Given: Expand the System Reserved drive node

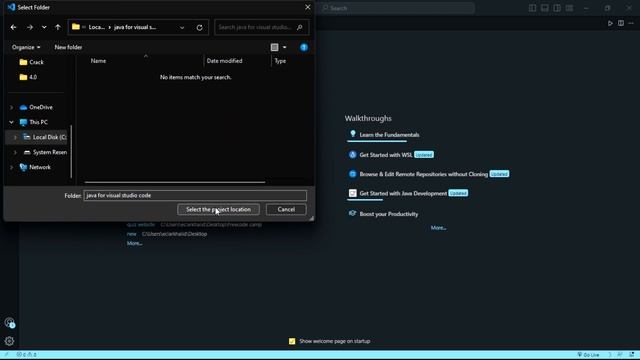Looking at the screenshot, I should (15, 152).
